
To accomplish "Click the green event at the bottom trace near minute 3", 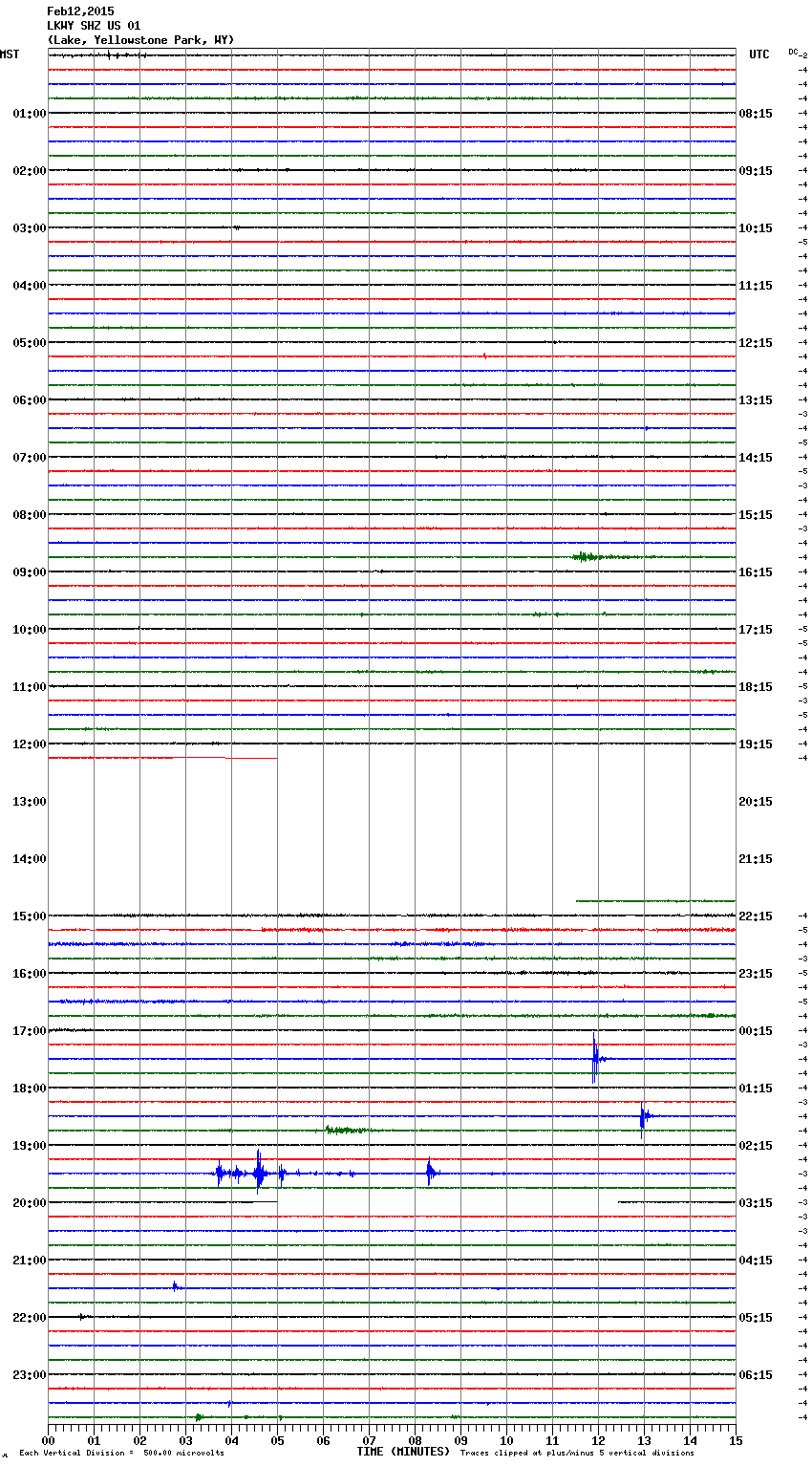I will [198, 1416].
